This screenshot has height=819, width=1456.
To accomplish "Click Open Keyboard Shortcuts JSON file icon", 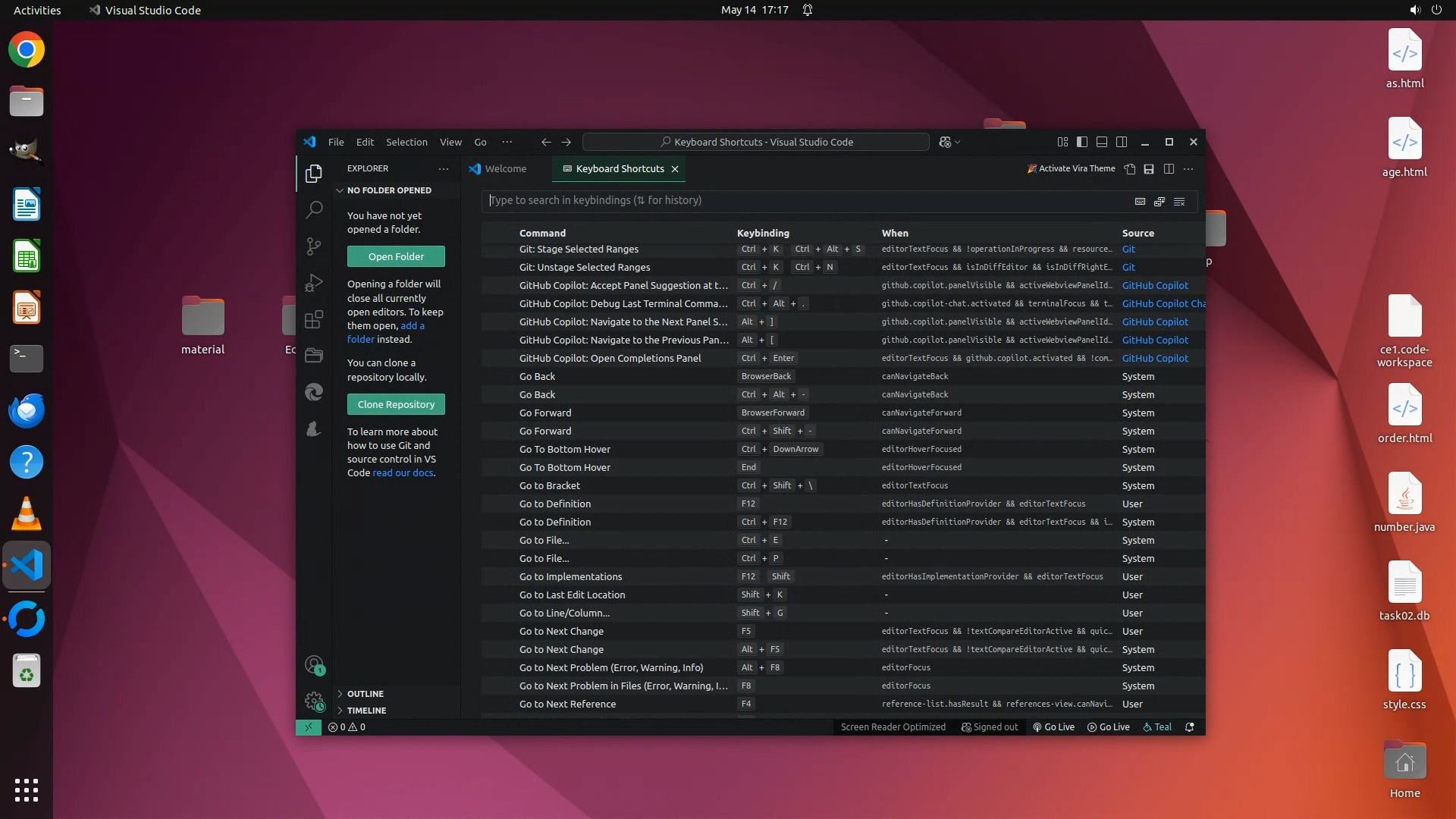I will click(x=1130, y=169).
